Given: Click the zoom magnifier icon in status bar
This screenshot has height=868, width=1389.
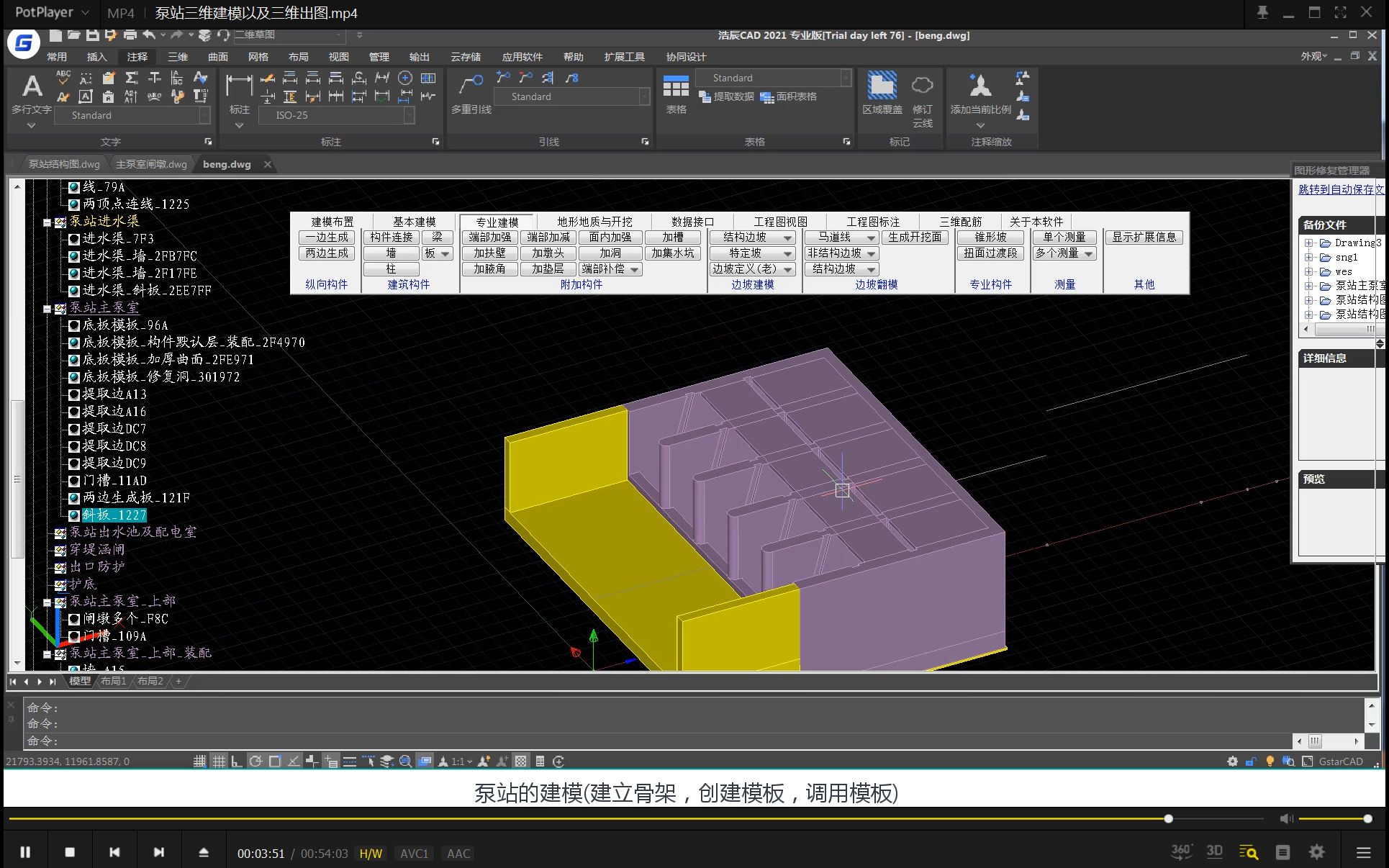Looking at the screenshot, I should click(405, 761).
